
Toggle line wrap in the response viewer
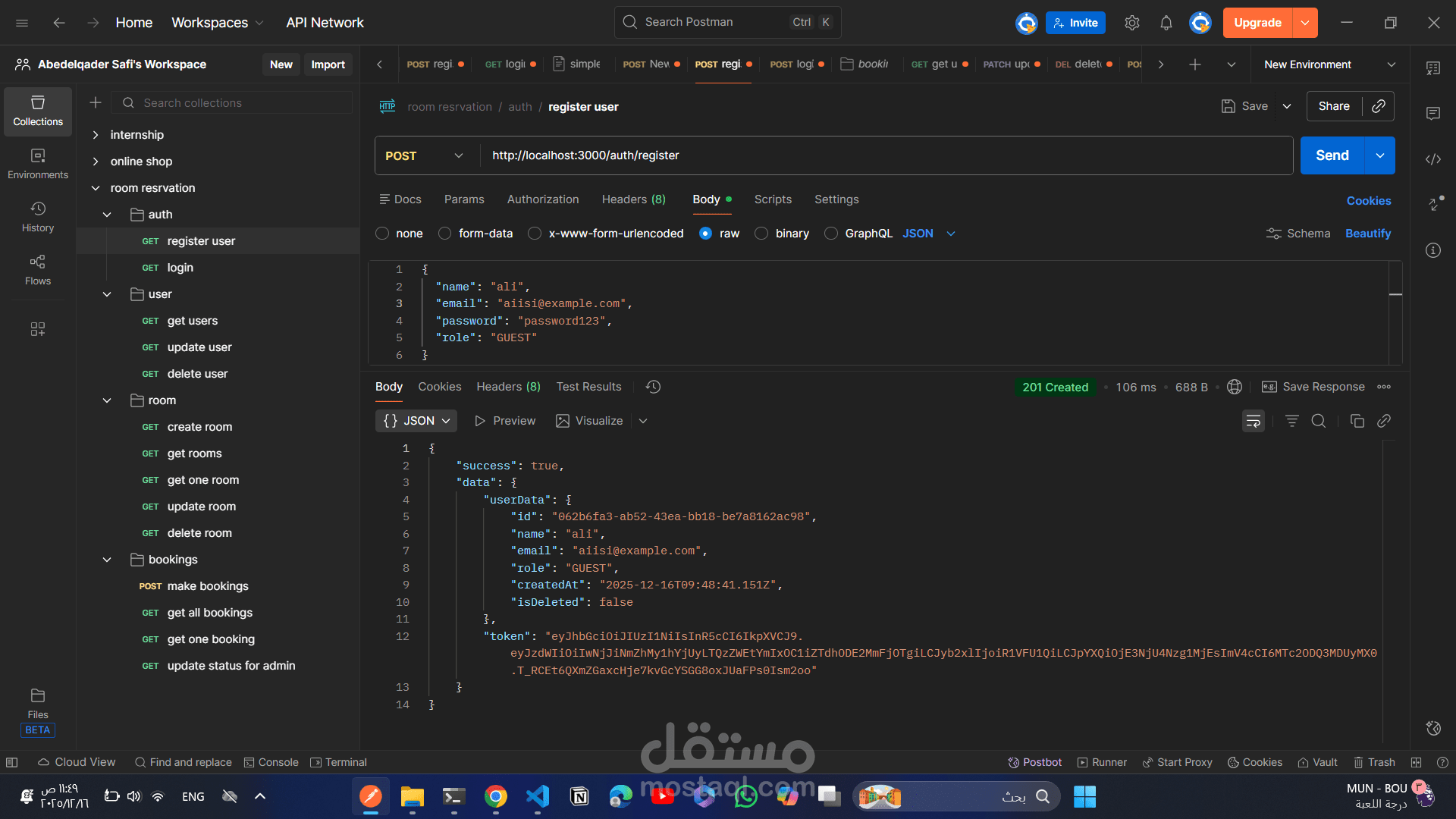pos(1253,421)
